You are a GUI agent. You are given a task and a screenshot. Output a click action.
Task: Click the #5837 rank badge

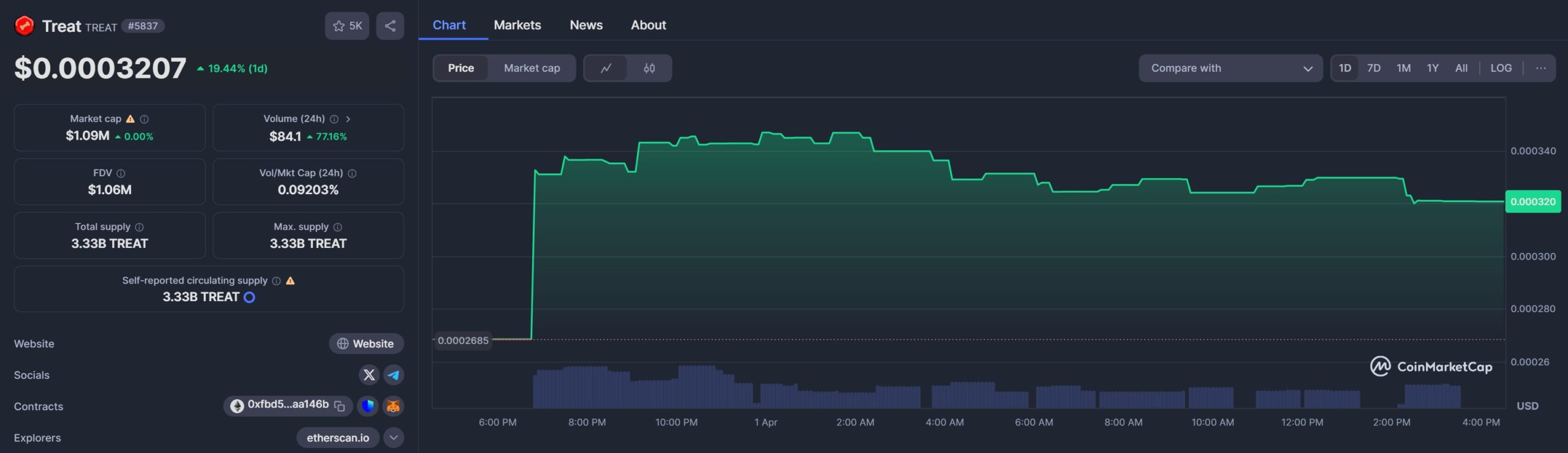[143, 26]
